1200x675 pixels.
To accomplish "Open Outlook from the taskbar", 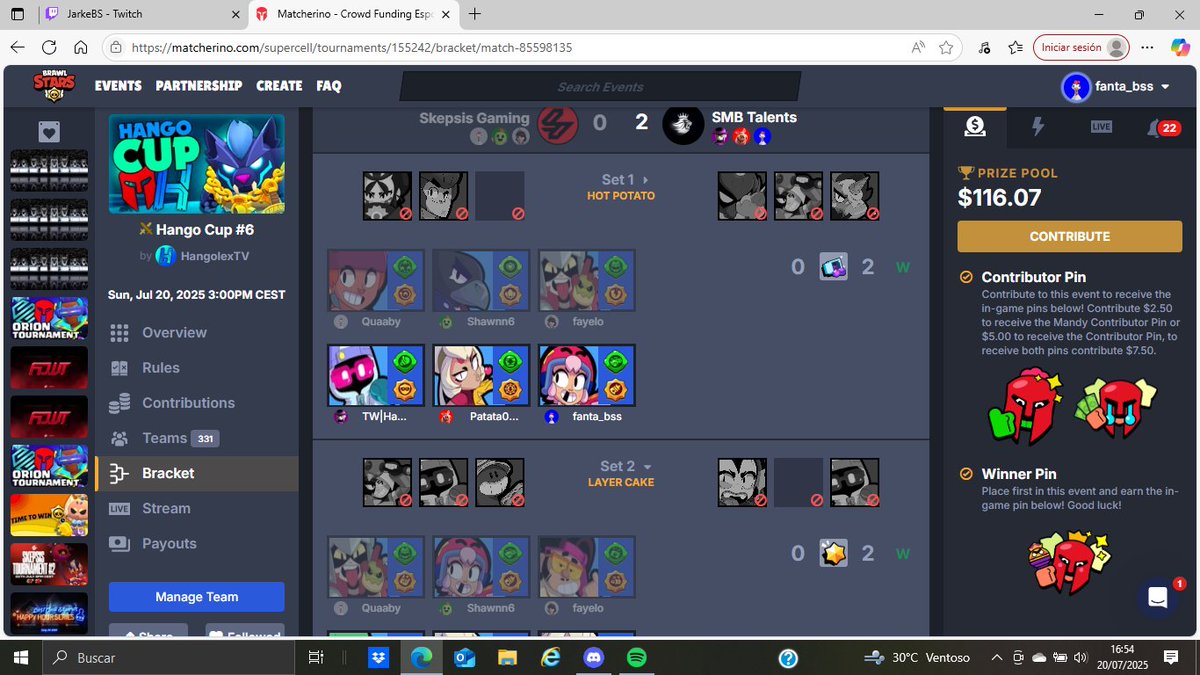I will pos(464,657).
